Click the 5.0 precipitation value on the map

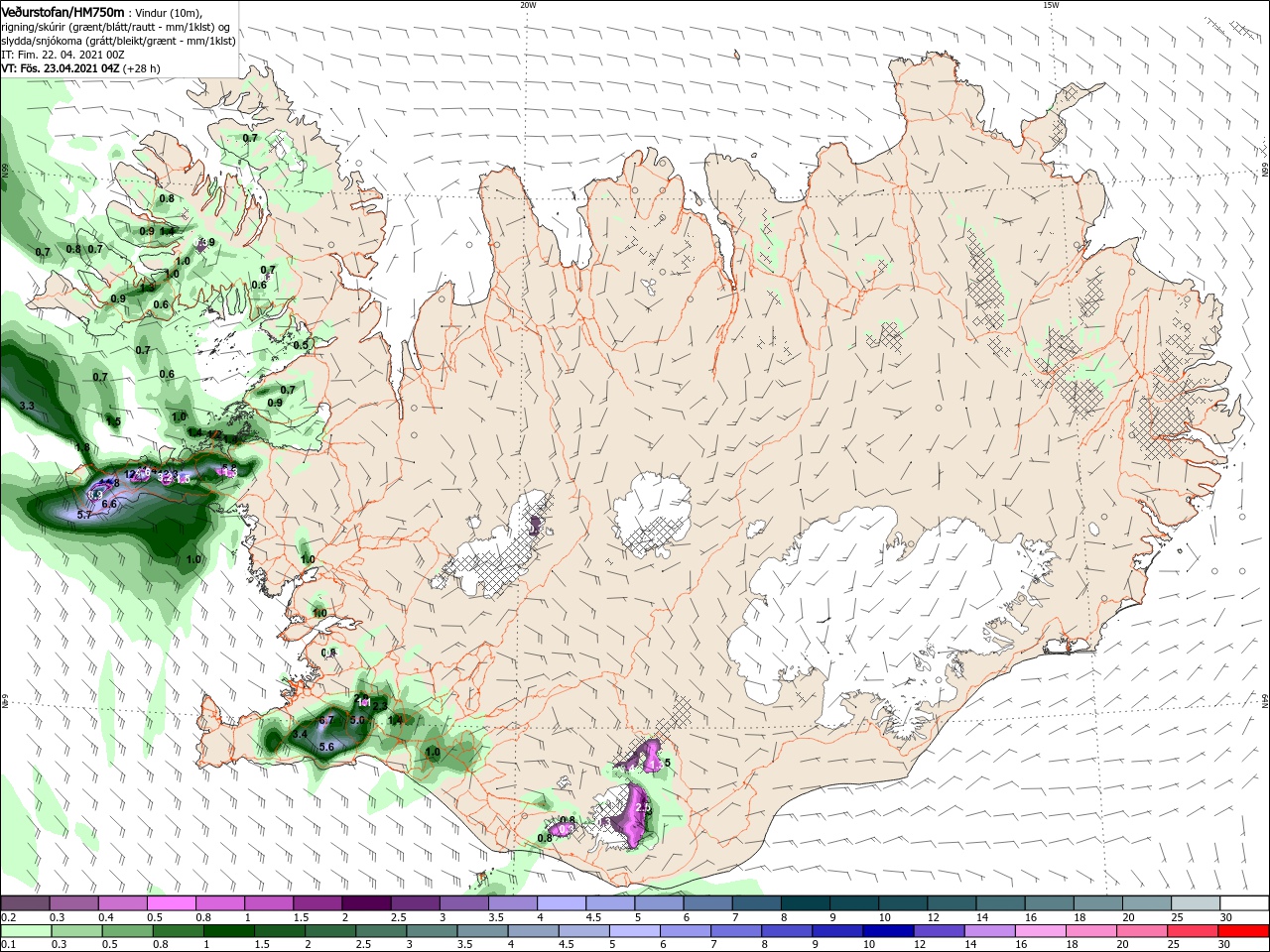(x=358, y=720)
